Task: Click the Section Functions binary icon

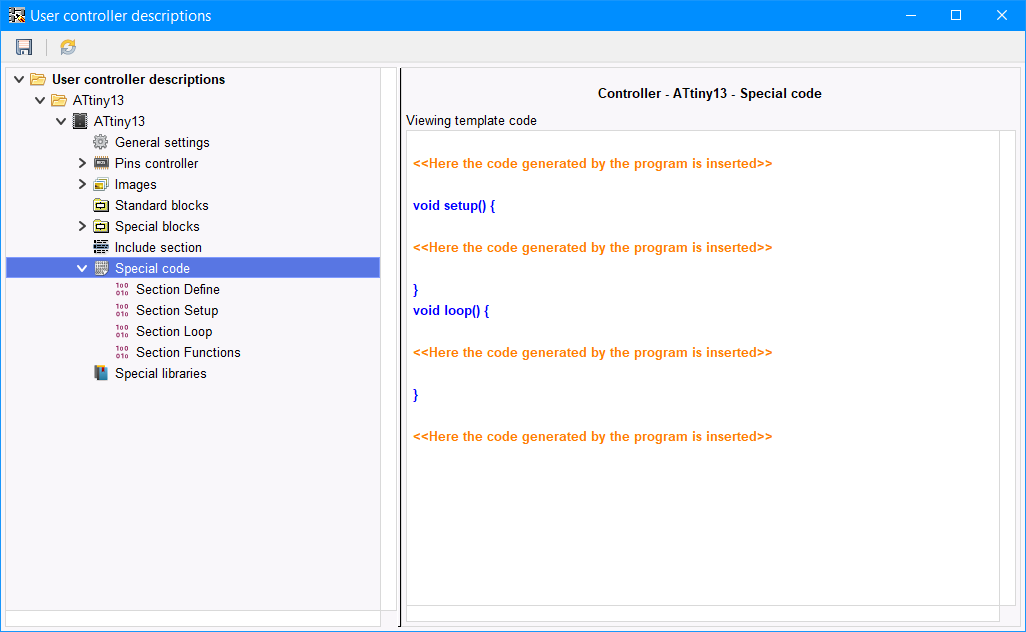Action: tap(122, 352)
